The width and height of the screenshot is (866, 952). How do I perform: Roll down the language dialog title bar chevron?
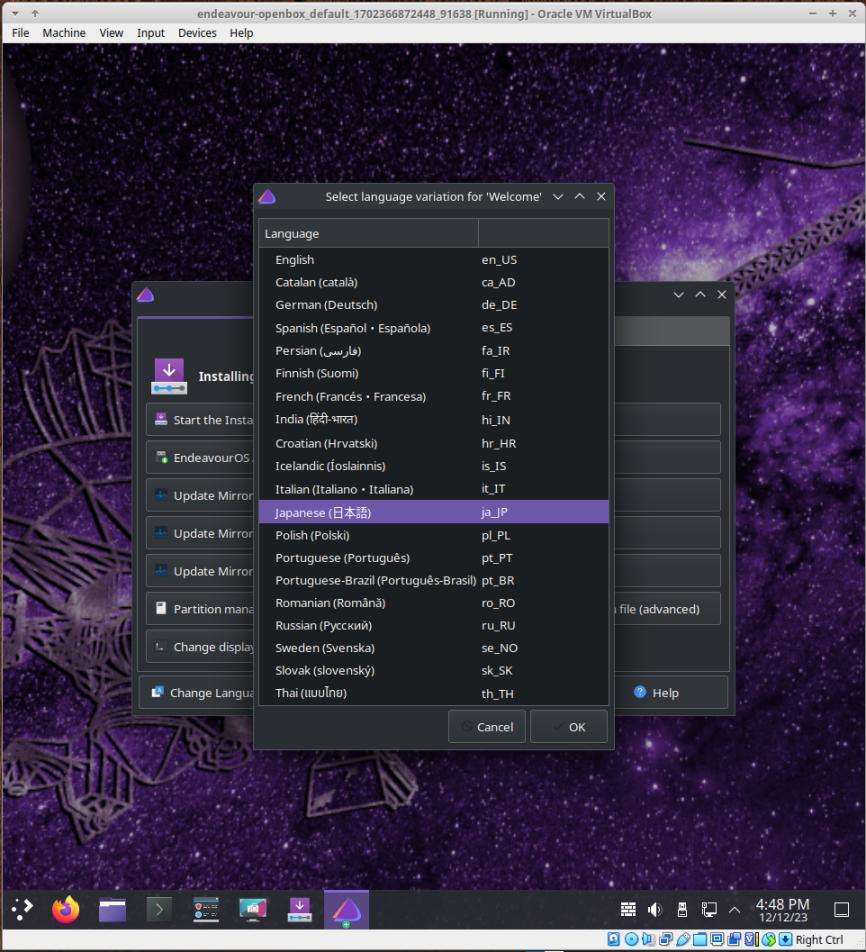coord(558,197)
